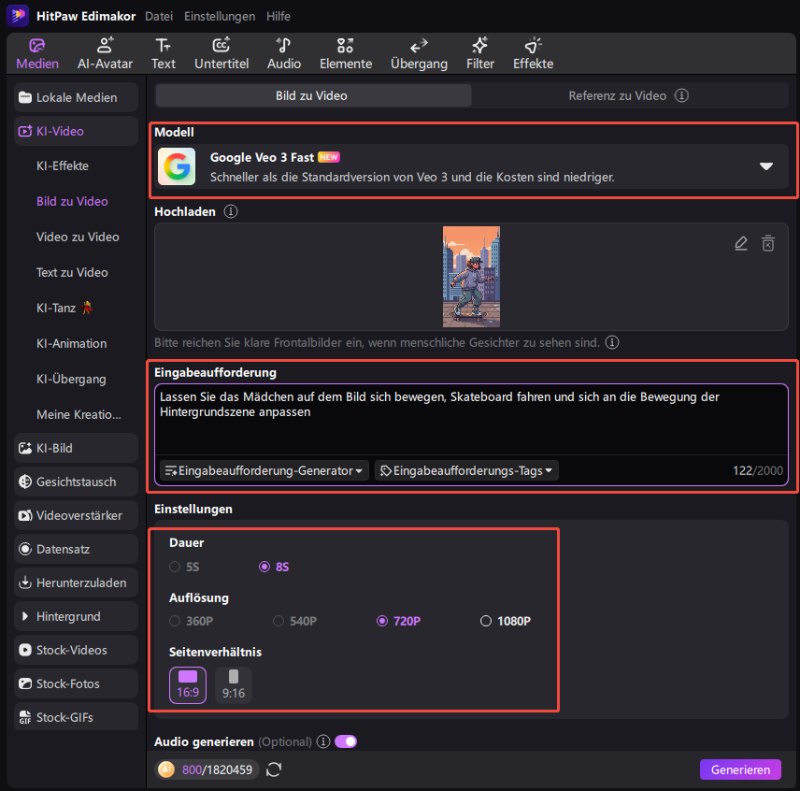Click info icon next to Hochladen

tap(231, 211)
